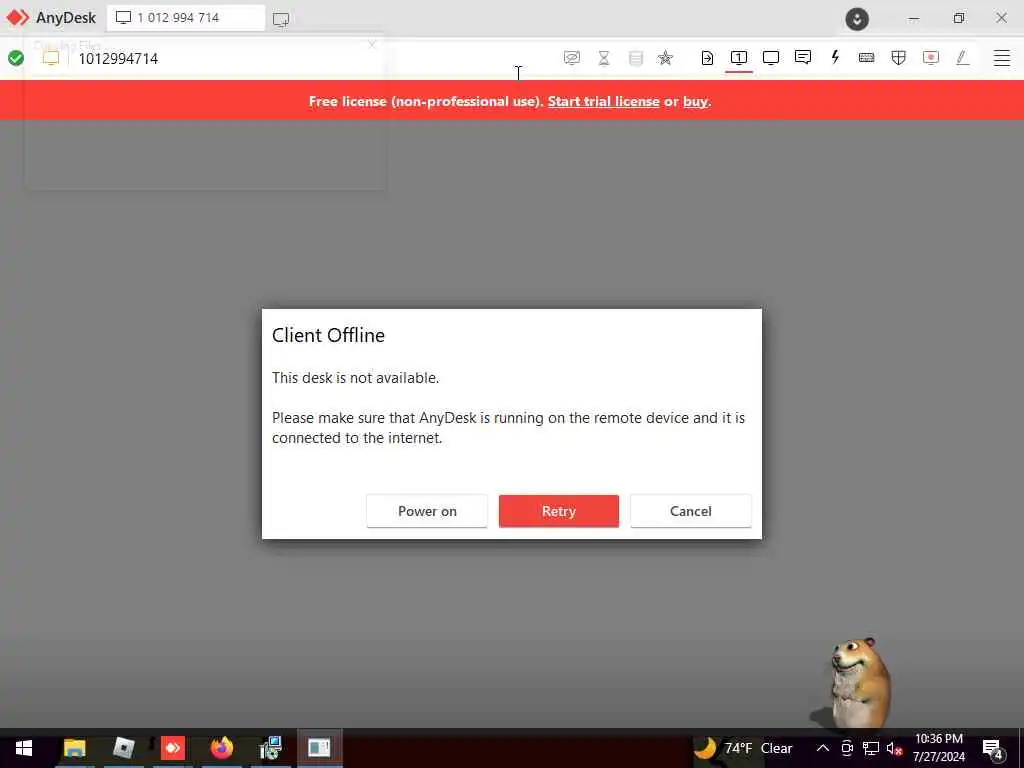Open the network tray icon

pyautogui.click(x=871, y=748)
